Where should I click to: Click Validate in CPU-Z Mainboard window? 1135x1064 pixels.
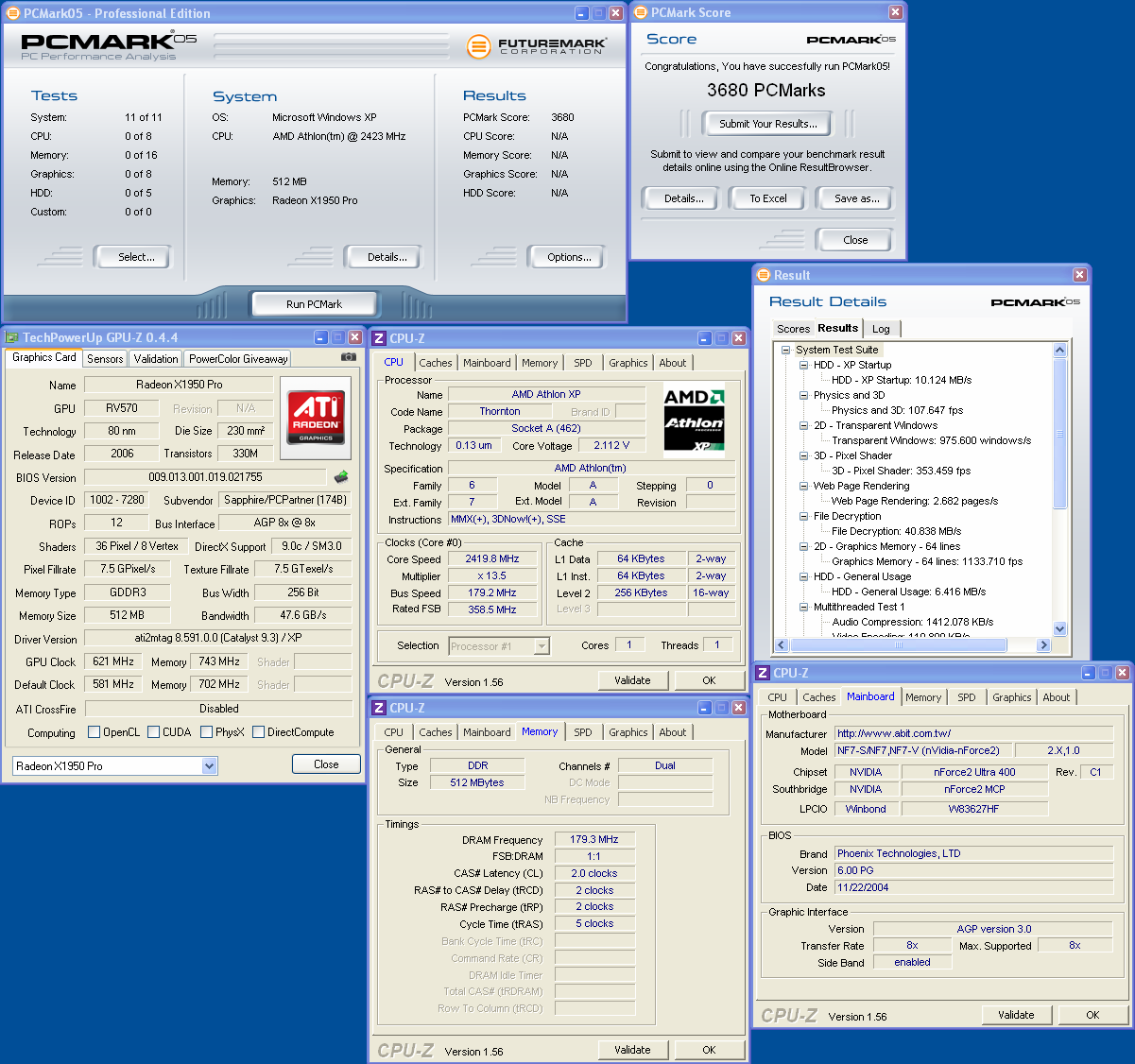(x=1016, y=1015)
